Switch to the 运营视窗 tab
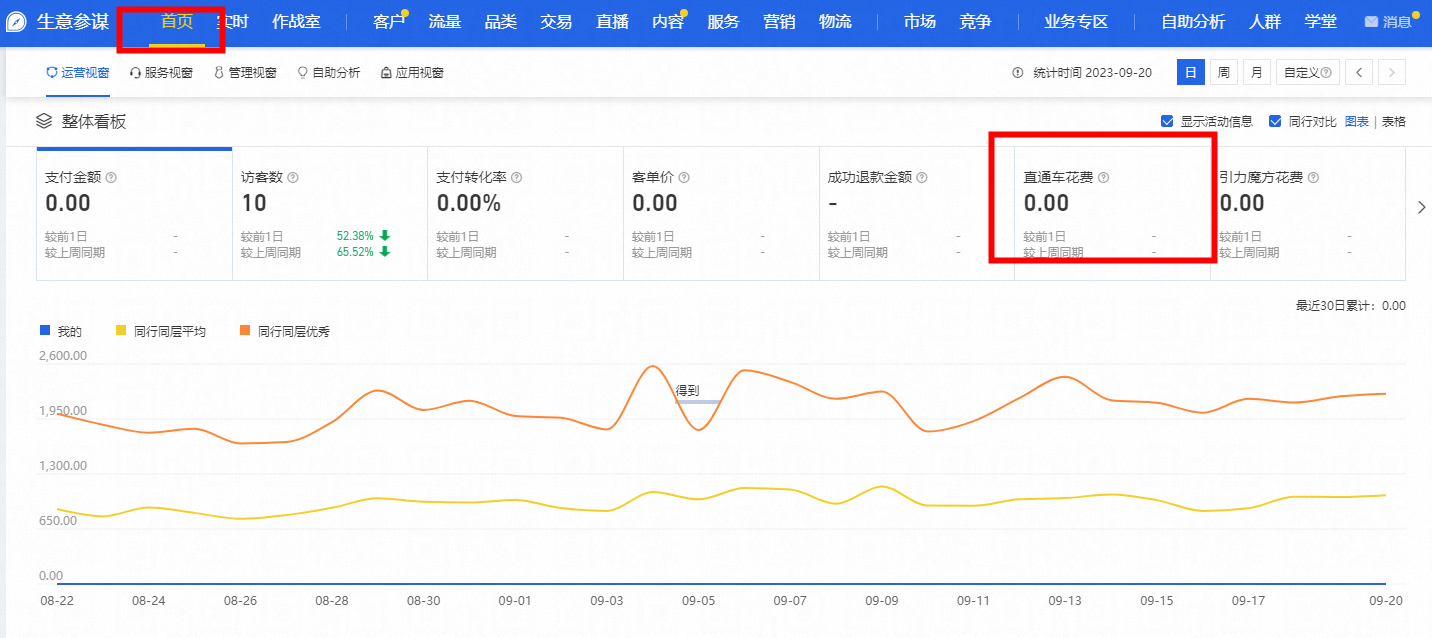Image resolution: width=1432 pixels, height=638 pixels. click(78, 72)
